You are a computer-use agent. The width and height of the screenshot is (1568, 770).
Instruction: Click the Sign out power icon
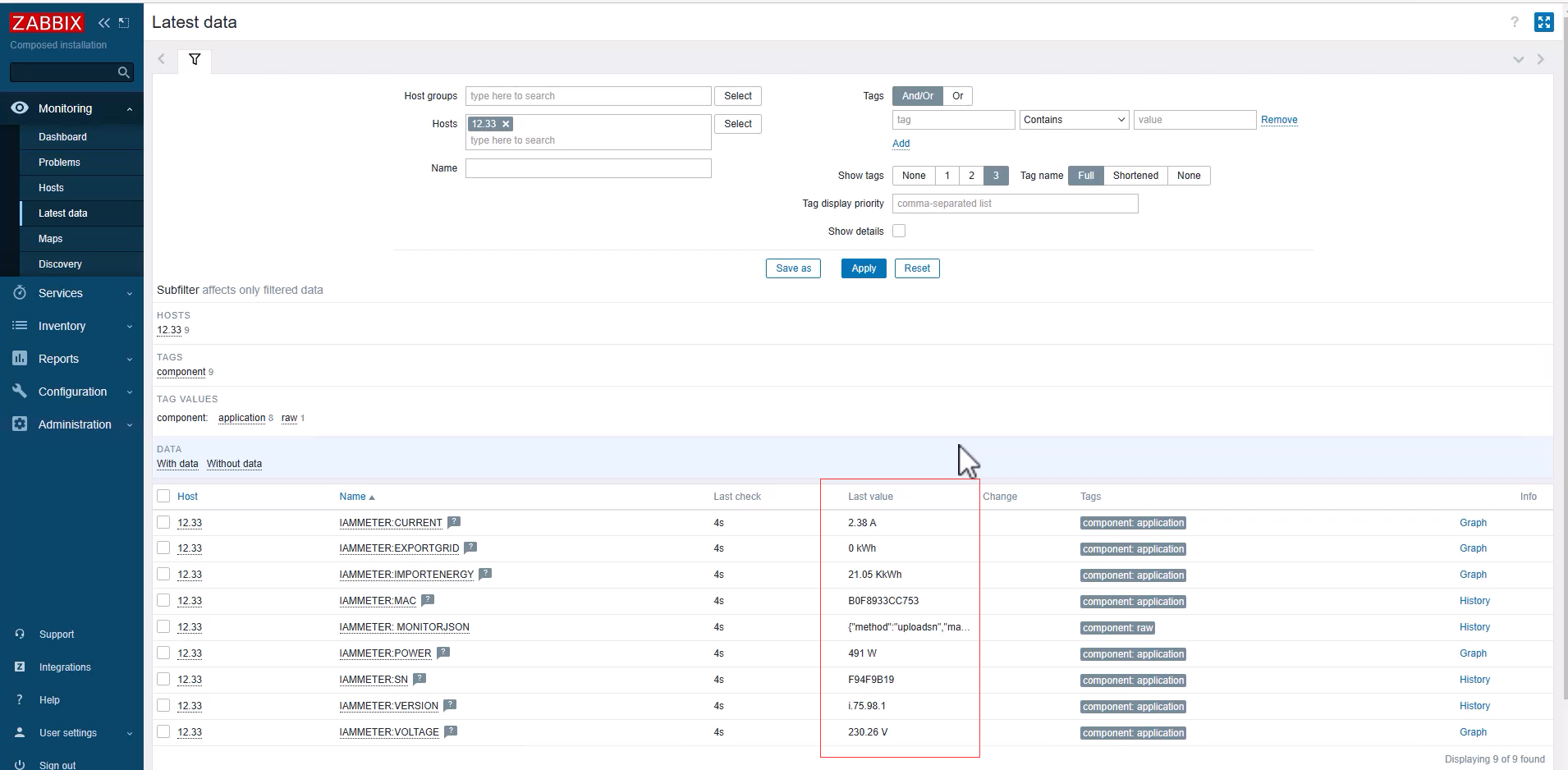pos(20,764)
